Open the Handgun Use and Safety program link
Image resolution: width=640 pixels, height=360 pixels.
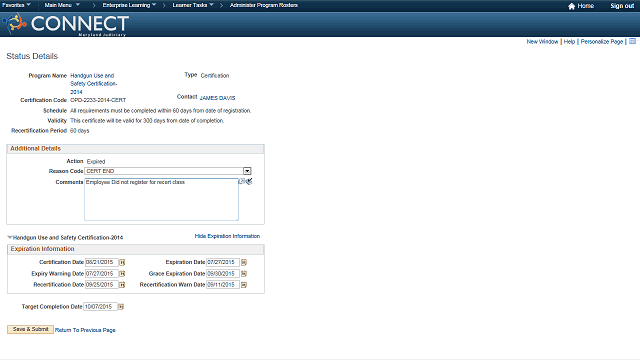pyautogui.click(x=93, y=84)
